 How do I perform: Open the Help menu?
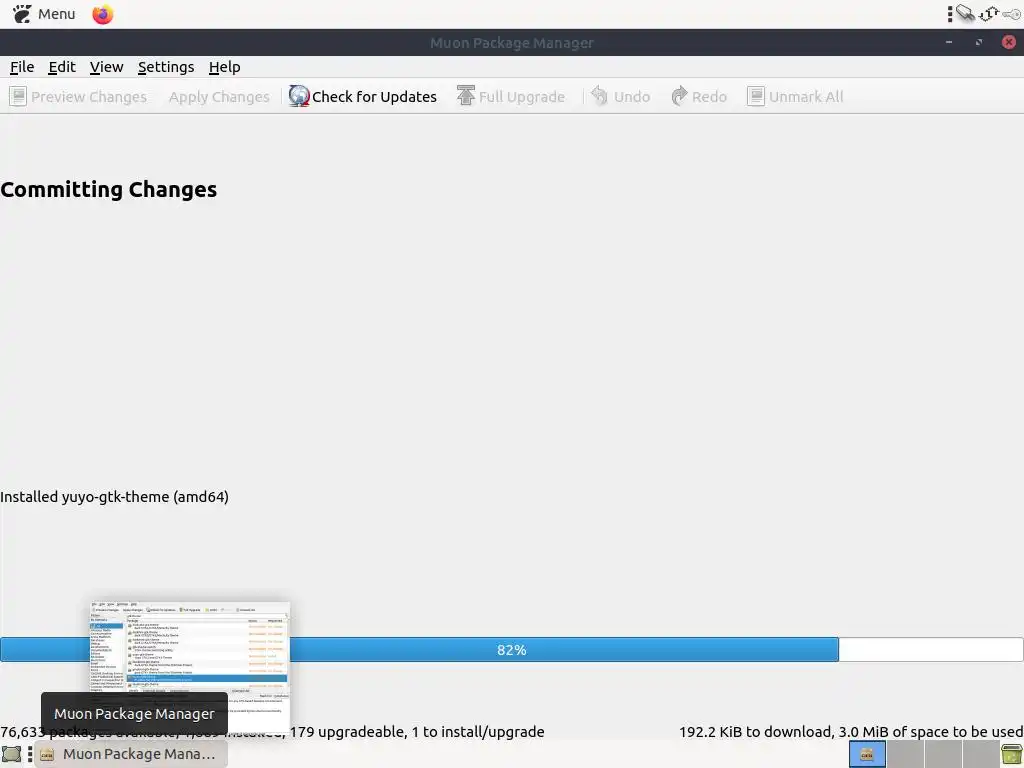(225, 67)
